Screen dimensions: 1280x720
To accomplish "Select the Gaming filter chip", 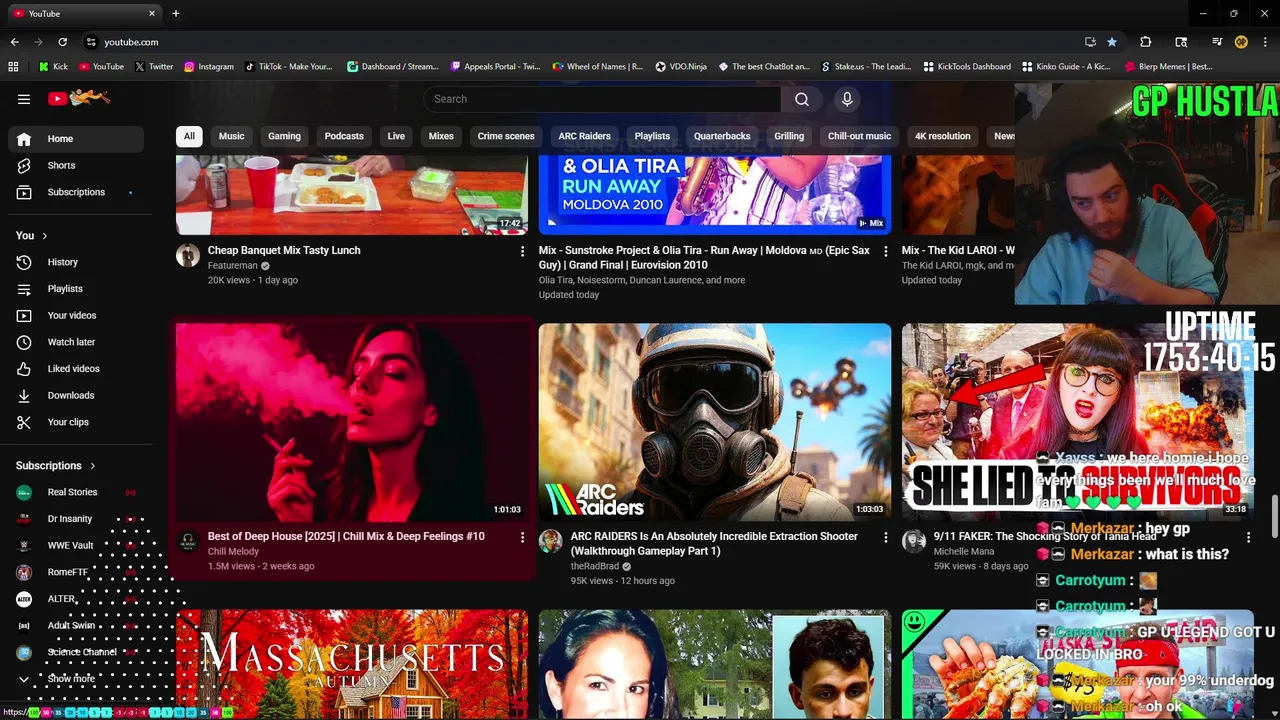I will click(284, 136).
